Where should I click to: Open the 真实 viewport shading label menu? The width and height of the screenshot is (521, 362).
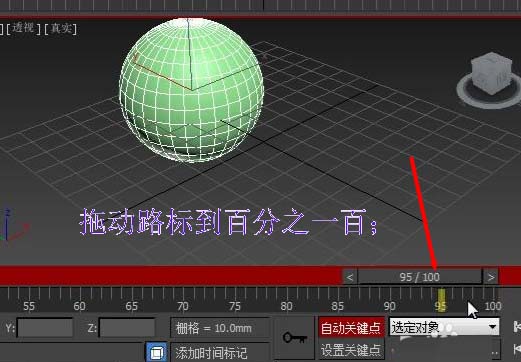click(x=61, y=28)
